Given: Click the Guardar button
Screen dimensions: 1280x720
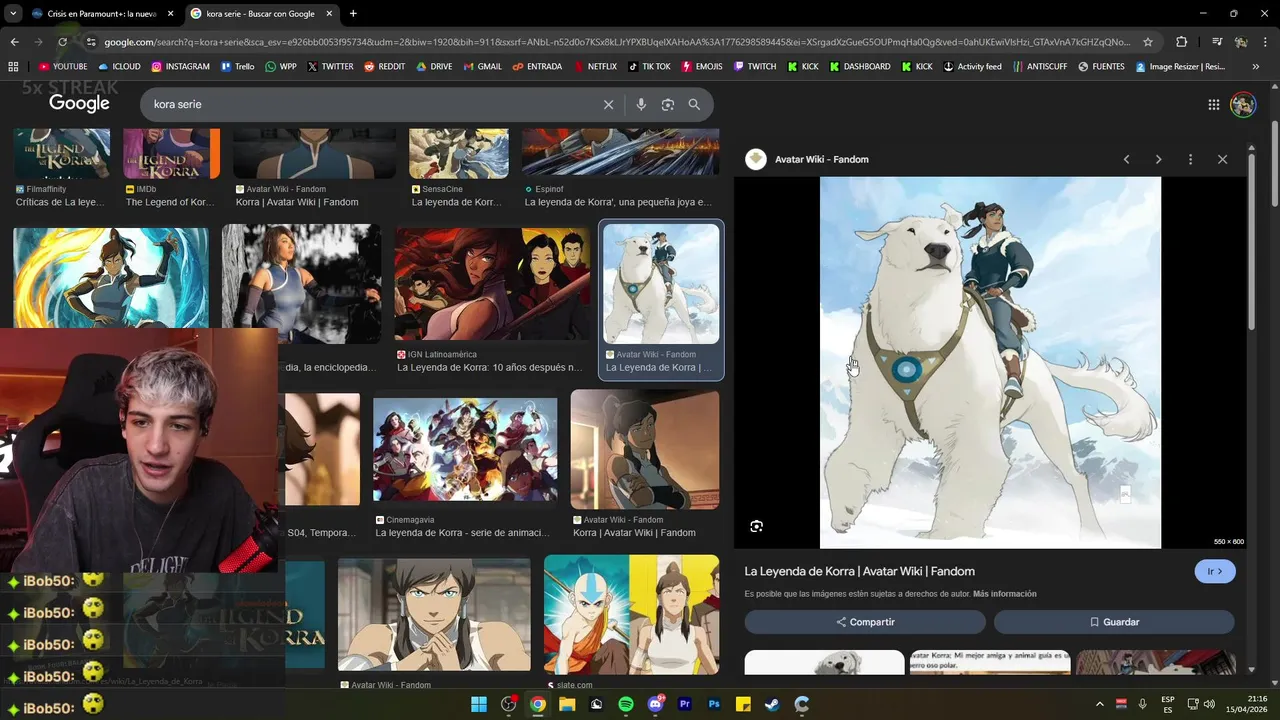Looking at the screenshot, I should point(1114,622).
